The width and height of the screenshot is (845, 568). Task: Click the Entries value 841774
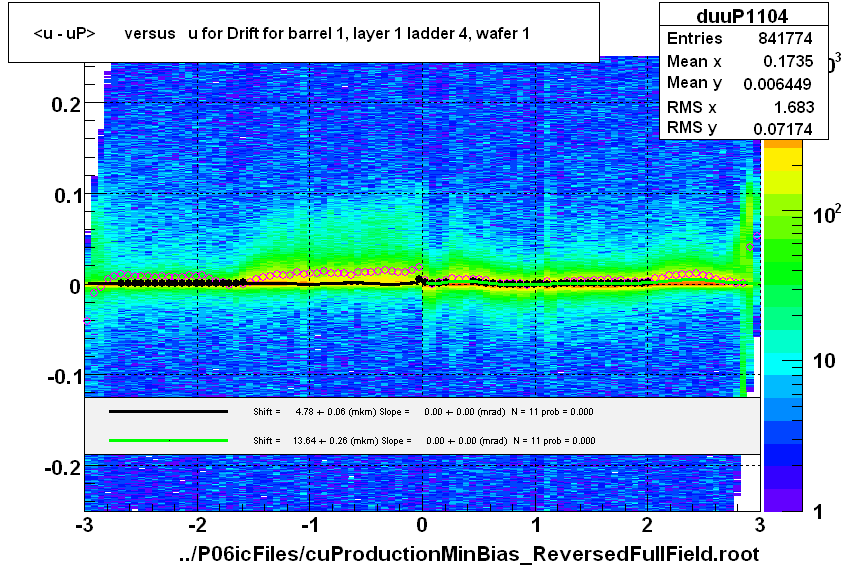click(785, 38)
